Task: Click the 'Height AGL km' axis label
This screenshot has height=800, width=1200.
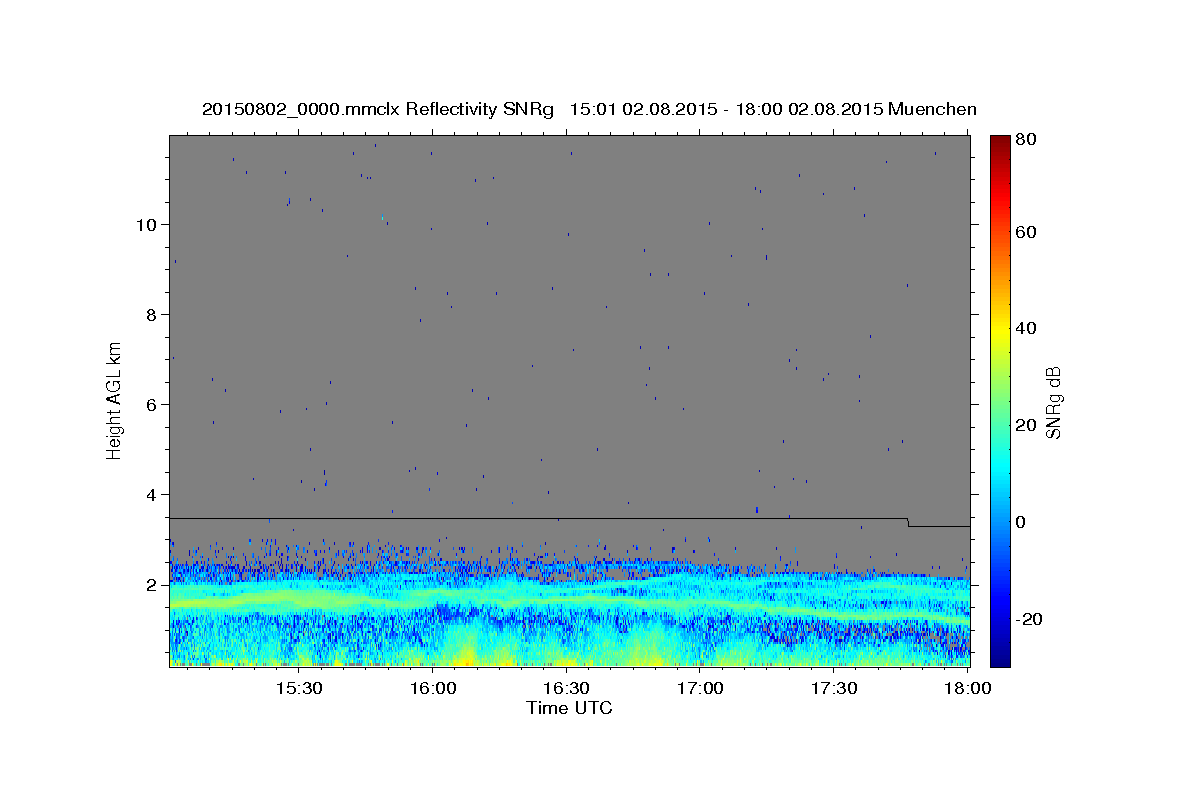Action: pyautogui.click(x=115, y=401)
